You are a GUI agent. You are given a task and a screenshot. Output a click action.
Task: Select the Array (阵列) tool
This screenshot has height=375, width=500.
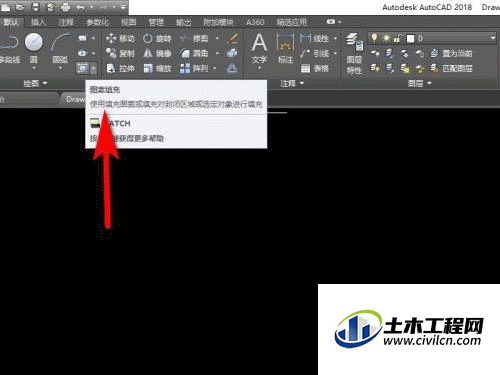[x=194, y=68]
